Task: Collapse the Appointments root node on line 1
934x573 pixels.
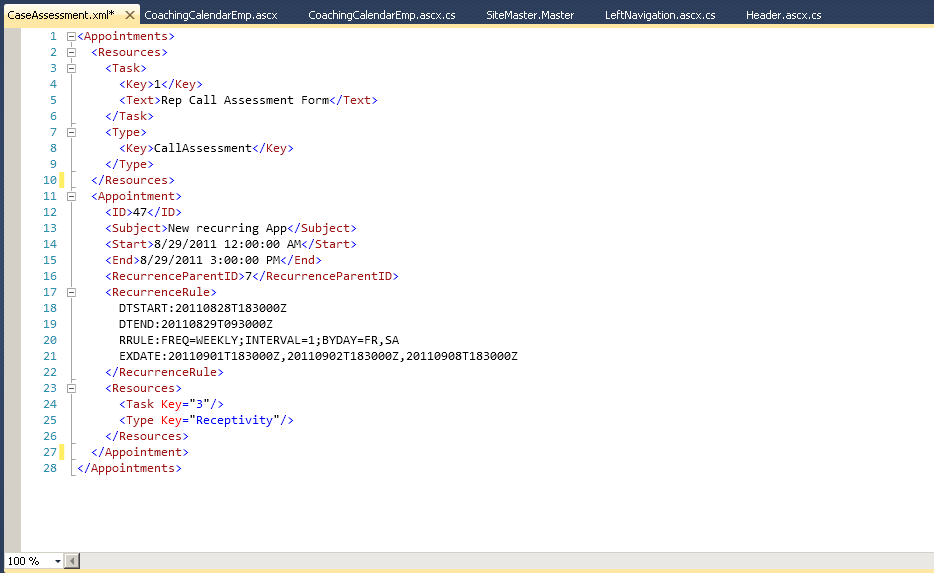Action: (x=71, y=36)
